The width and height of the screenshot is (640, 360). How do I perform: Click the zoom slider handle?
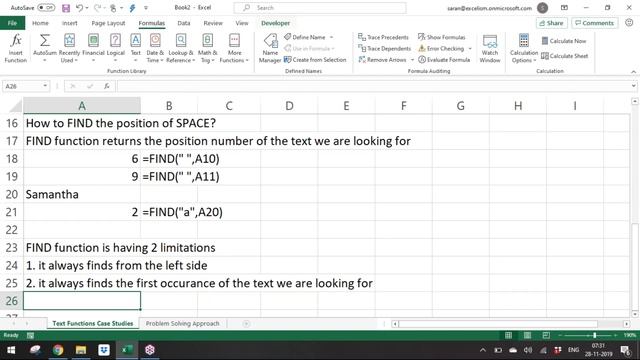pos(595,336)
